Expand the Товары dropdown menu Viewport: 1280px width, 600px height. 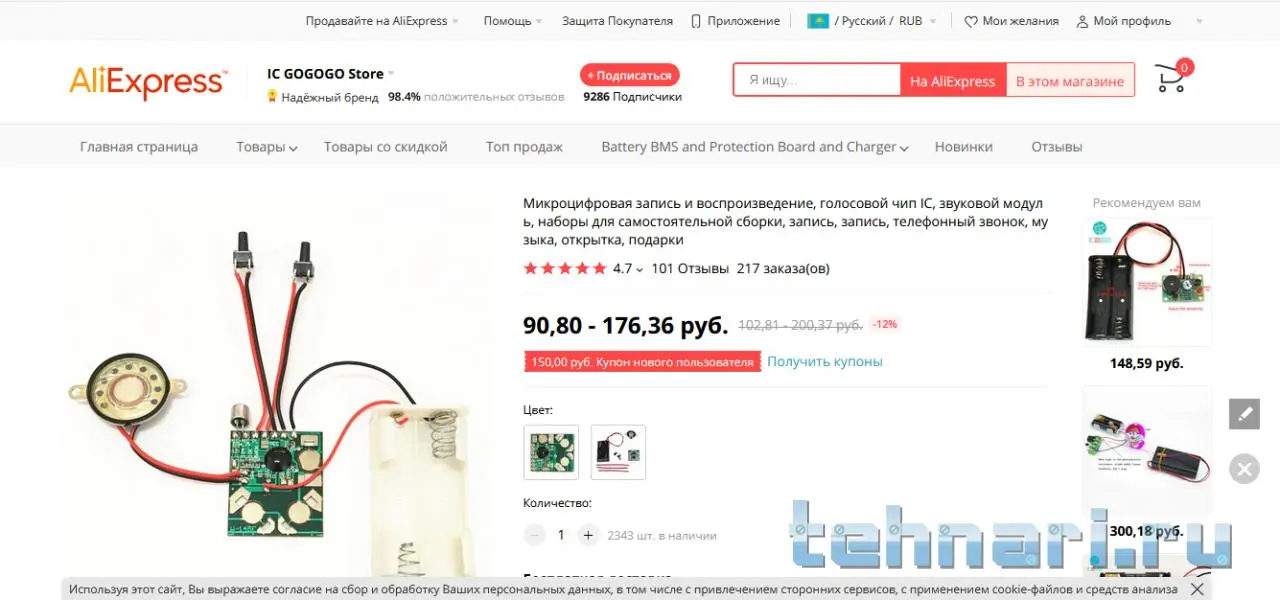coord(267,147)
